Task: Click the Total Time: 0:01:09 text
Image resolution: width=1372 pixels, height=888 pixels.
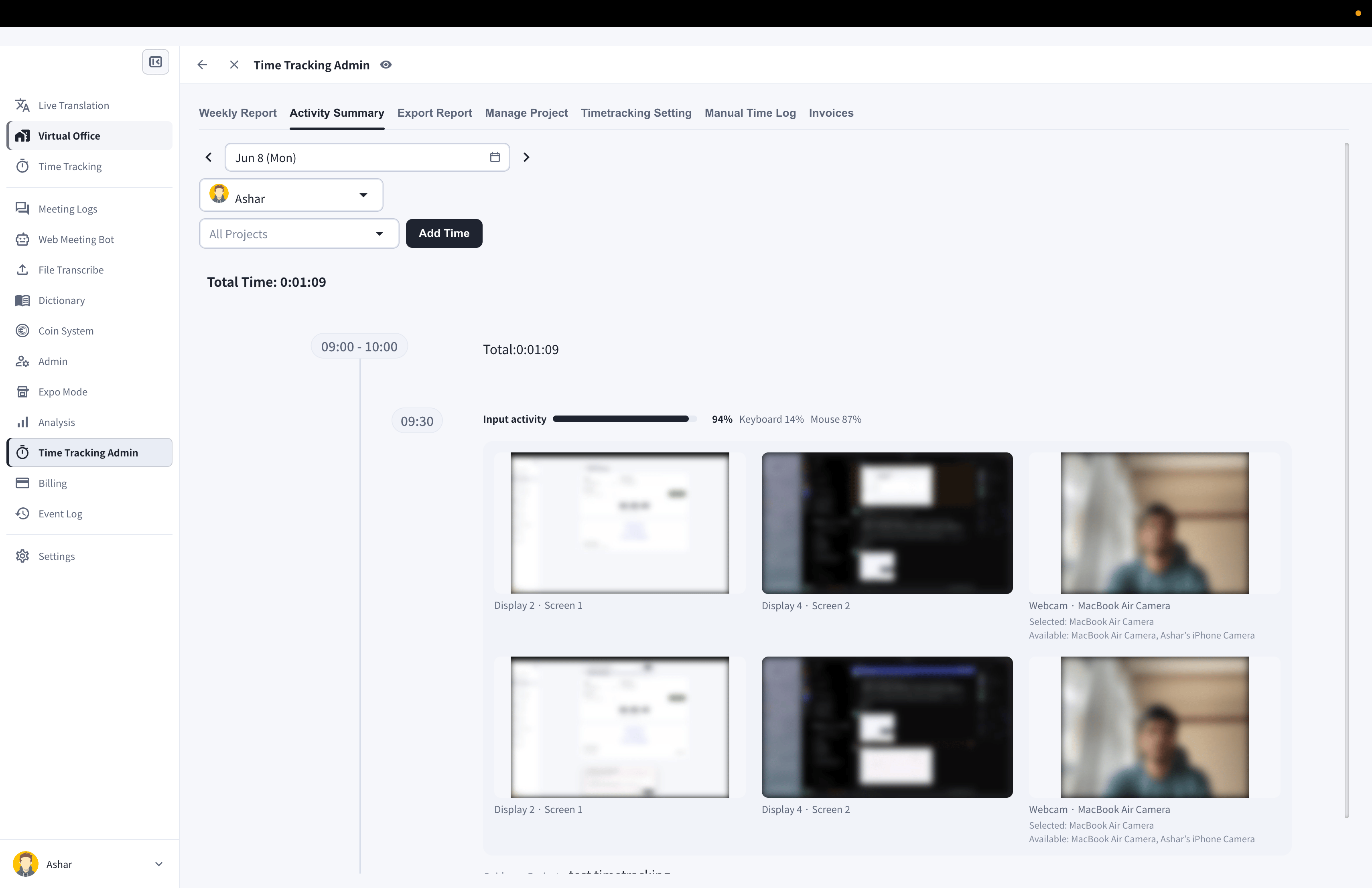Action: [266, 282]
